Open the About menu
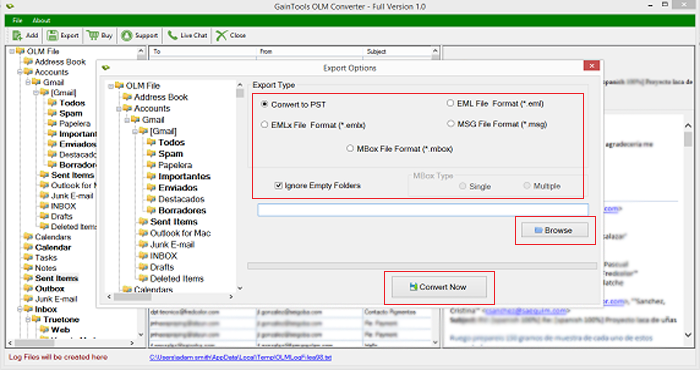Viewport: 700px width, 370px height. pos(41,20)
